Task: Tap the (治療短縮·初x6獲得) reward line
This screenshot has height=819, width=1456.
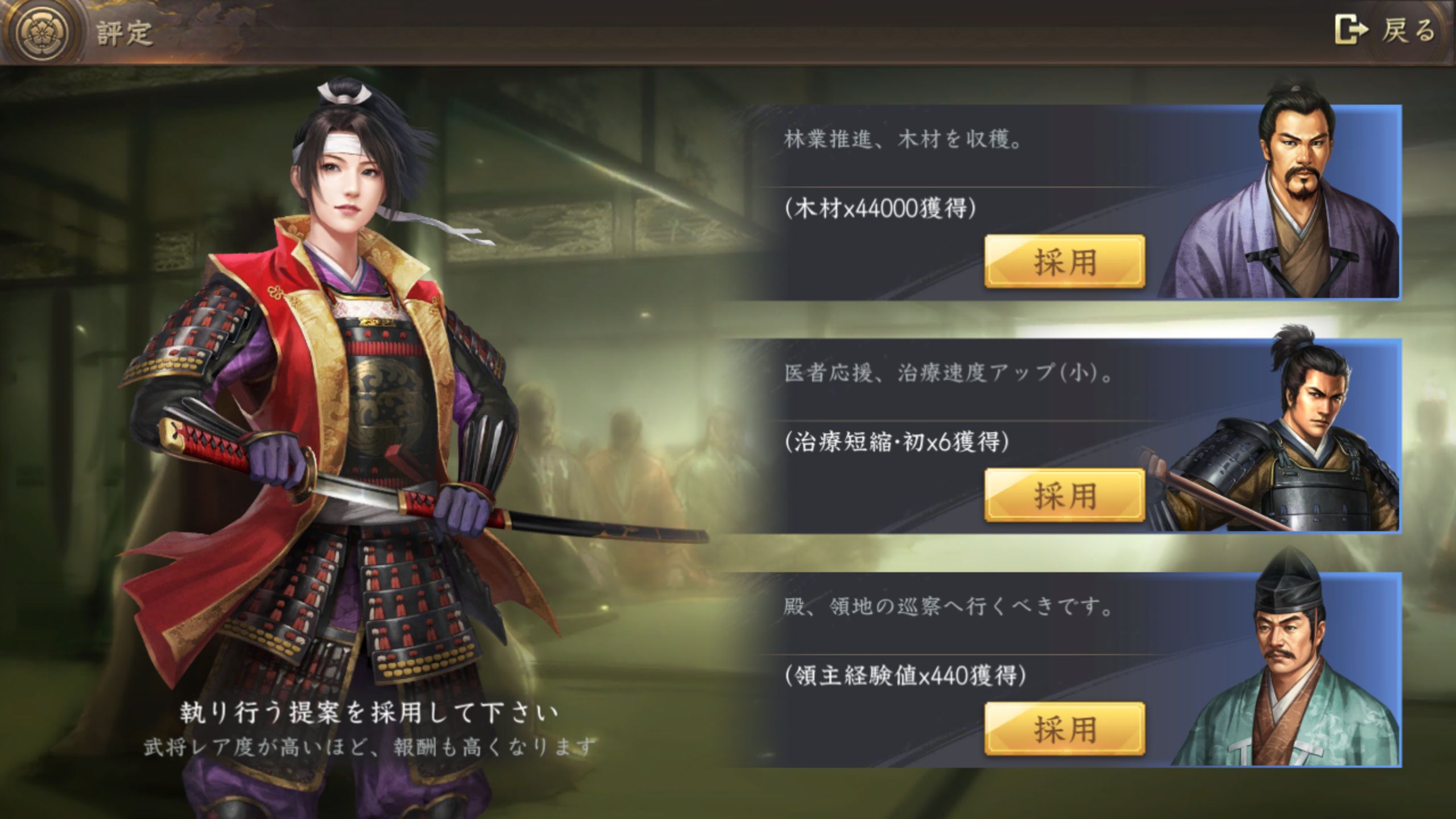Action: pos(897,442)
